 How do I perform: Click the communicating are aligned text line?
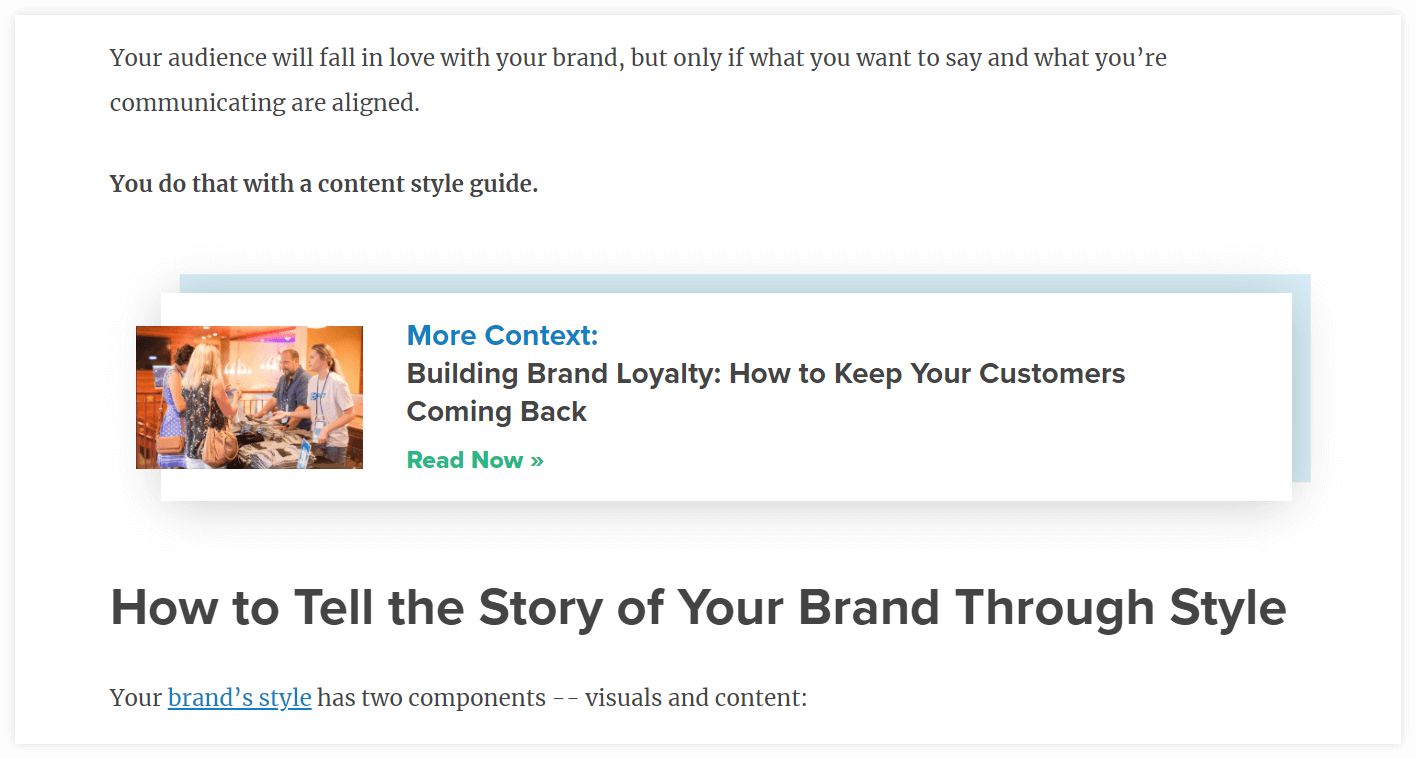coord(265,103)
